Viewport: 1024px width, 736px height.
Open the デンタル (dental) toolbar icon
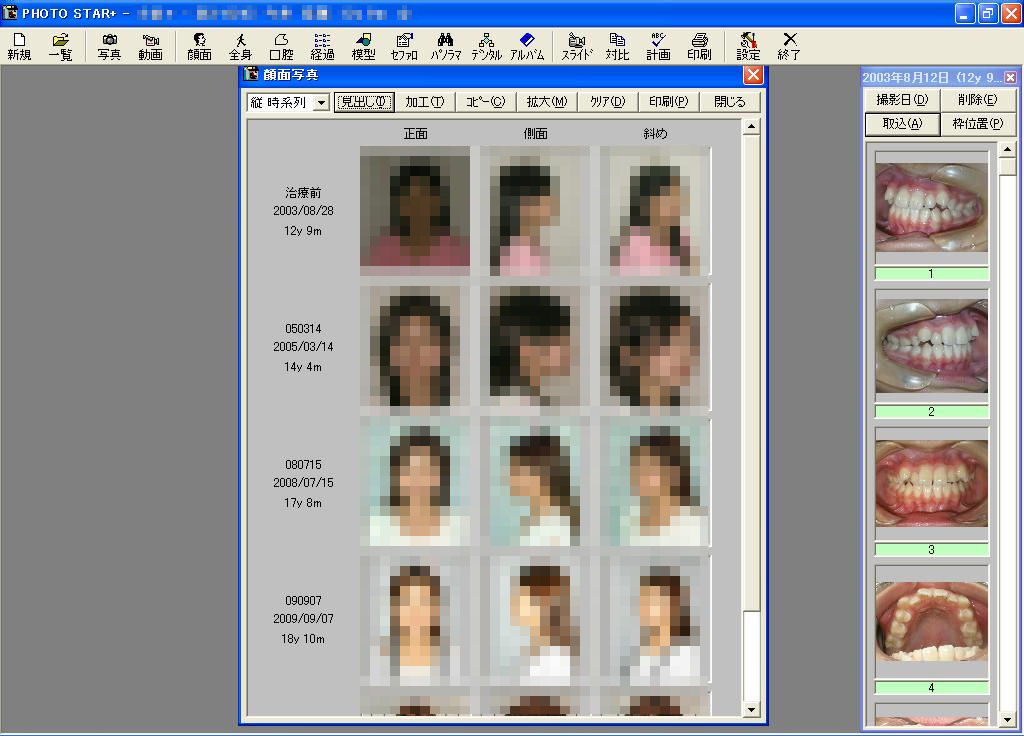[x=487, y=47]
